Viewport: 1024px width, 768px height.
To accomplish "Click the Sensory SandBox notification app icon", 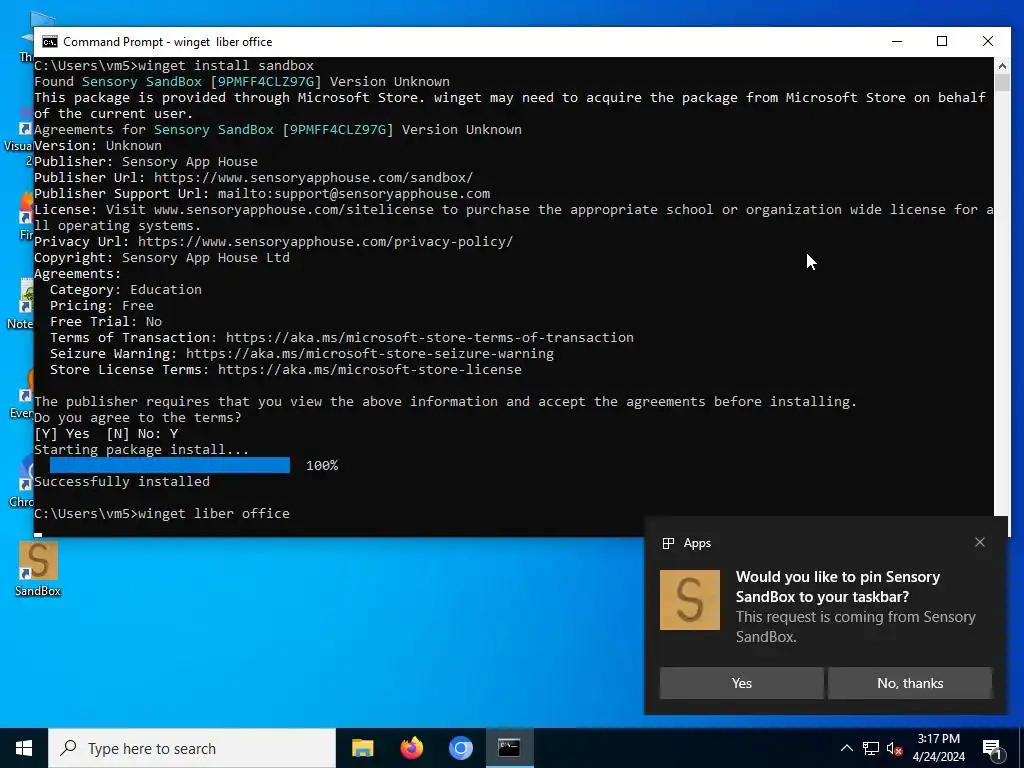I will (x=690, y=600).
